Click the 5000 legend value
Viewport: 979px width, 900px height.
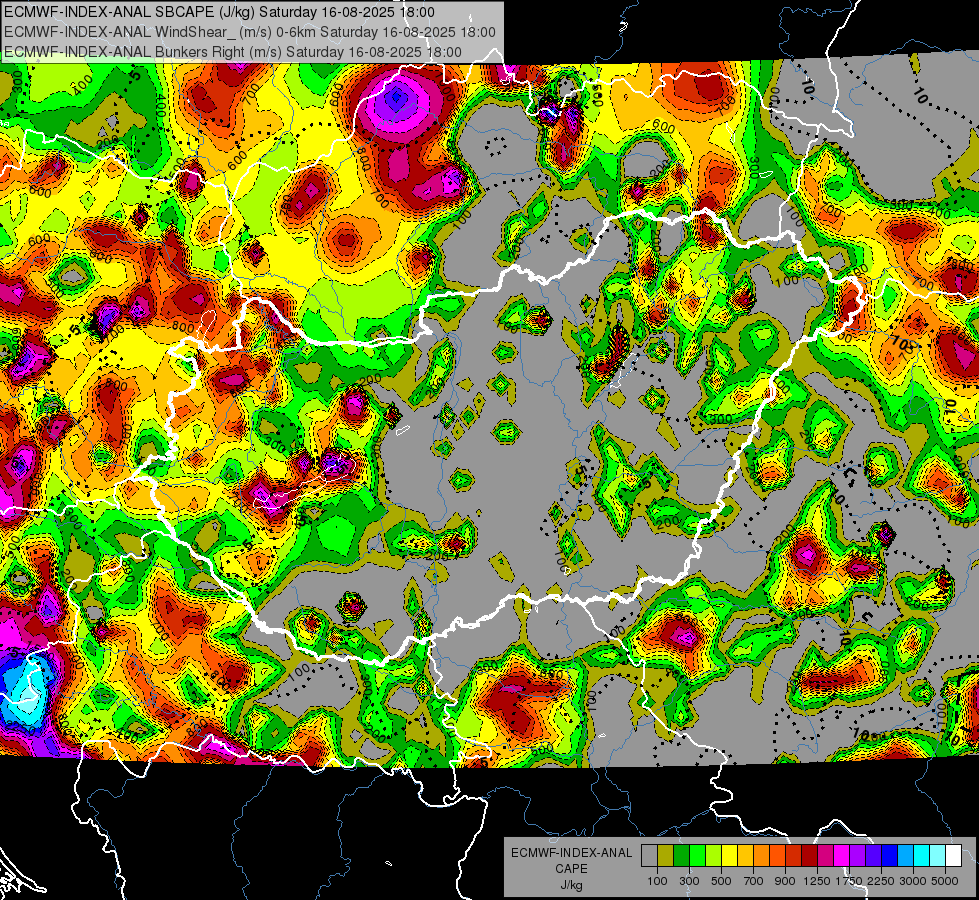pos(945,881)
